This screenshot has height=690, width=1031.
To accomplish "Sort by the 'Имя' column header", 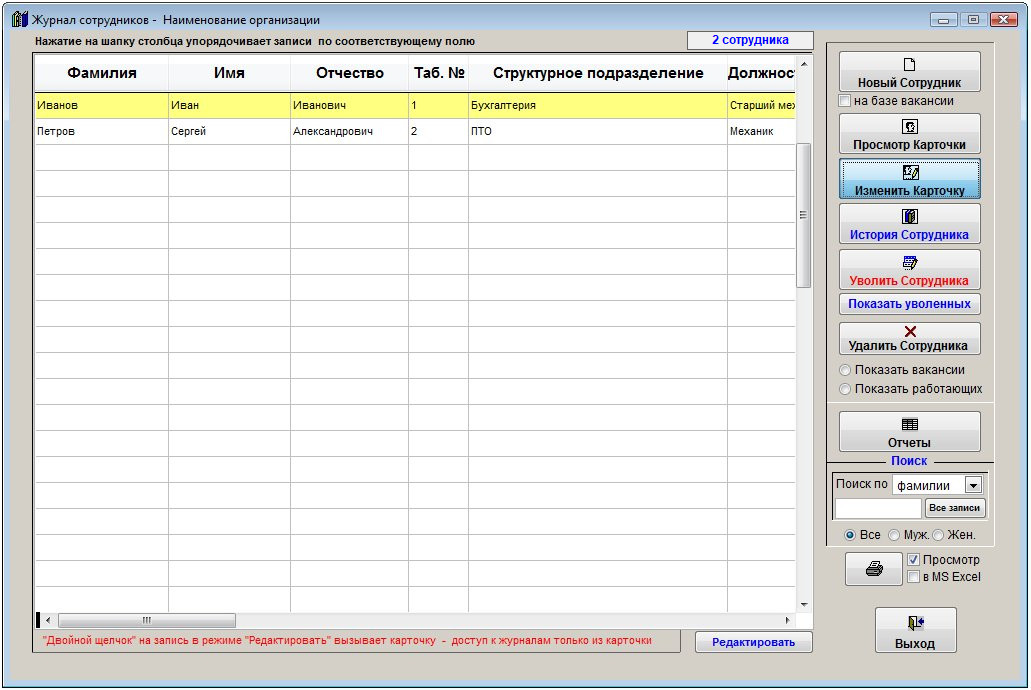I will point(229,73).
